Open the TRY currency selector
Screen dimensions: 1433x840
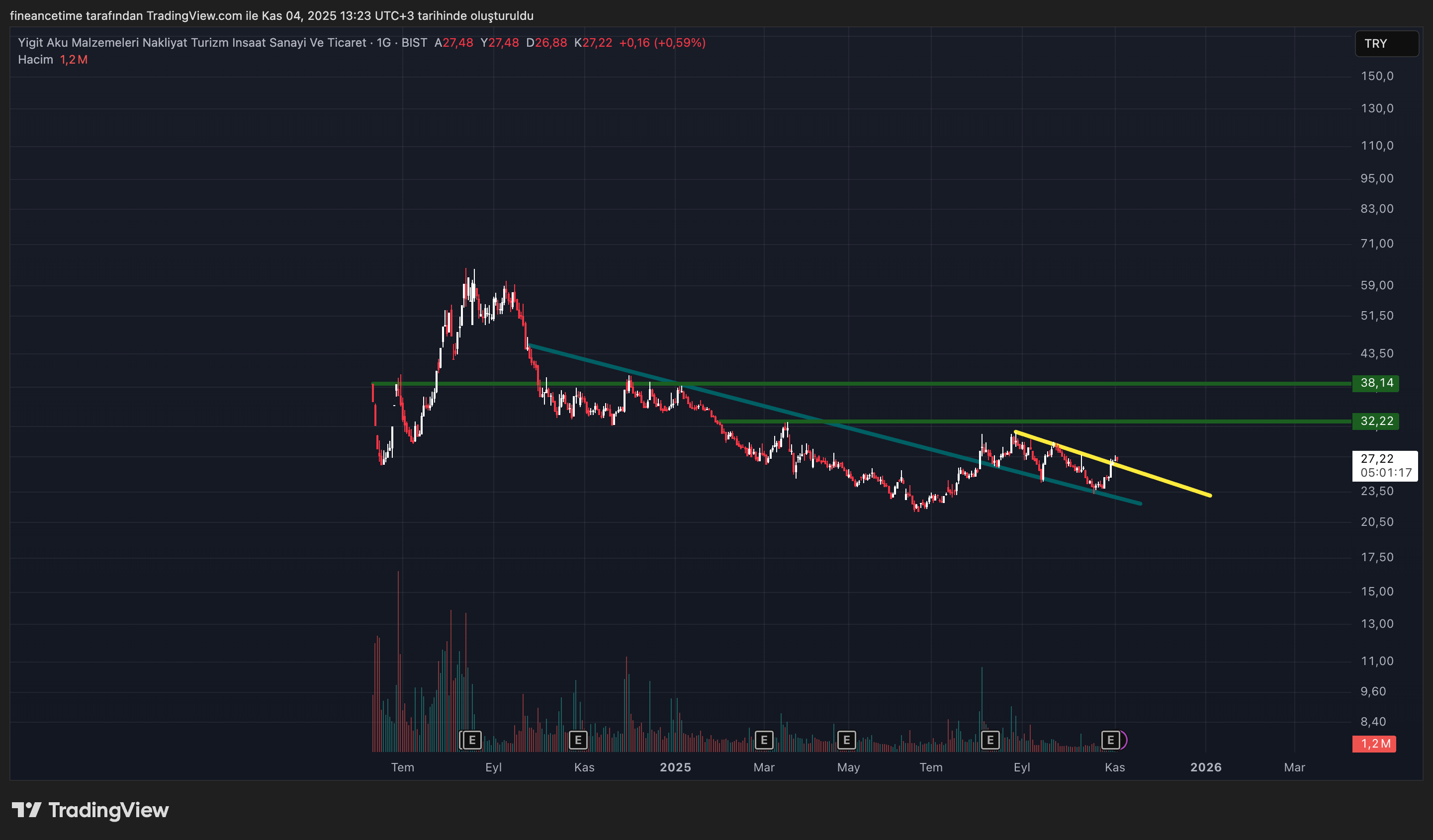1386,44
